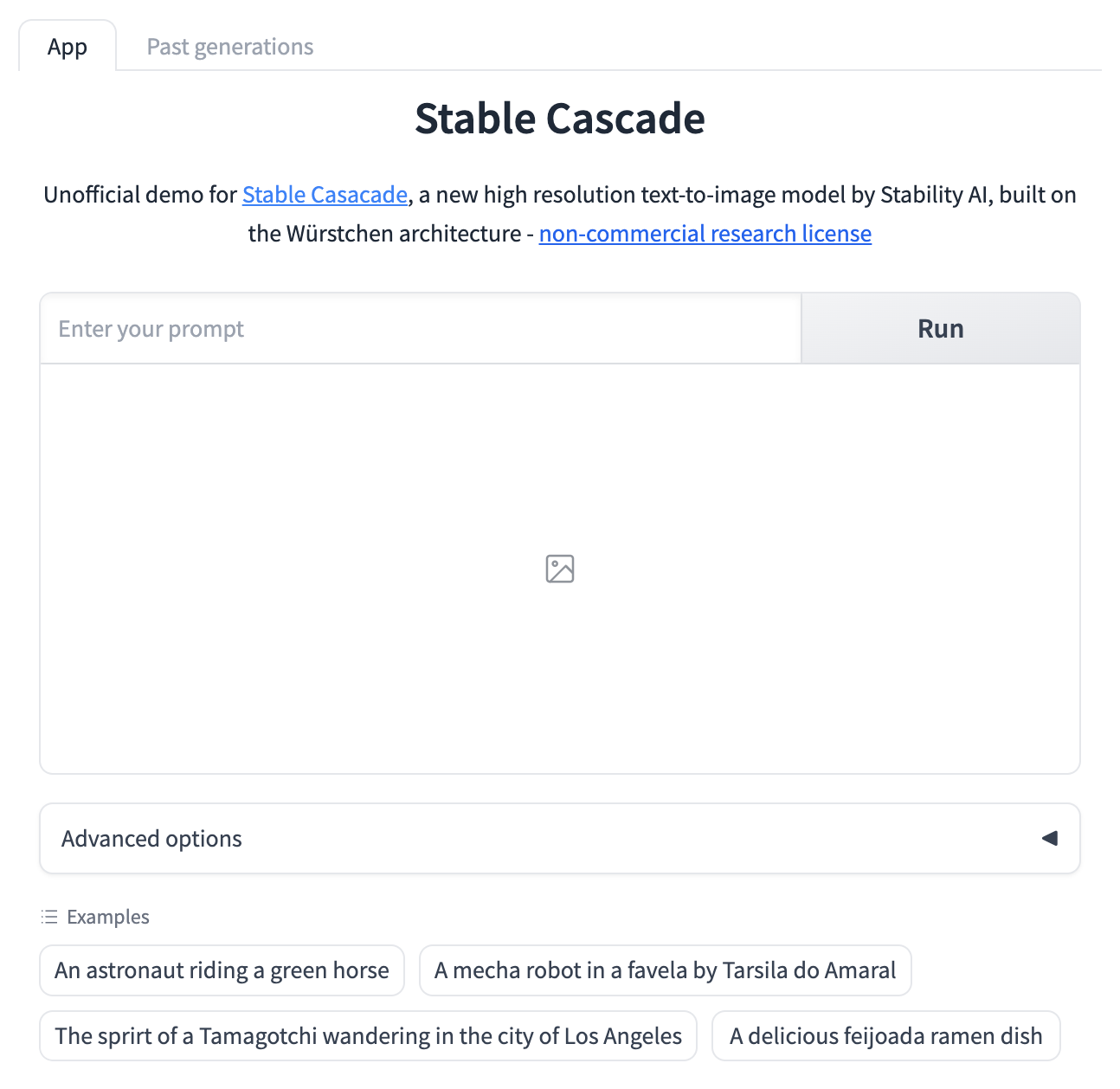Select the mecha robot Tarsila do Amaral example

[665, 970]
